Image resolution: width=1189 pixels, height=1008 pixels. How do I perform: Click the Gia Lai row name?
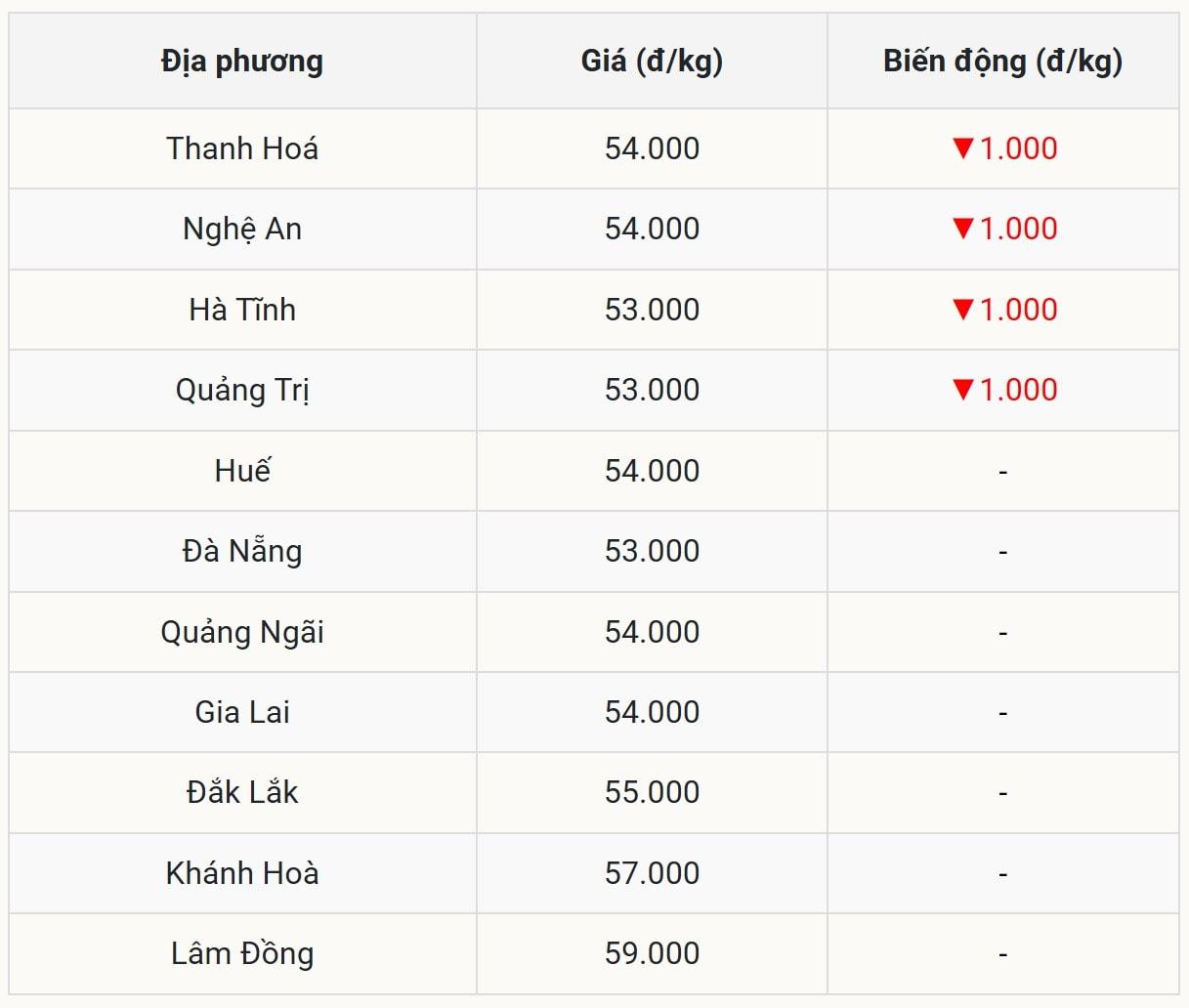[242, 712]
